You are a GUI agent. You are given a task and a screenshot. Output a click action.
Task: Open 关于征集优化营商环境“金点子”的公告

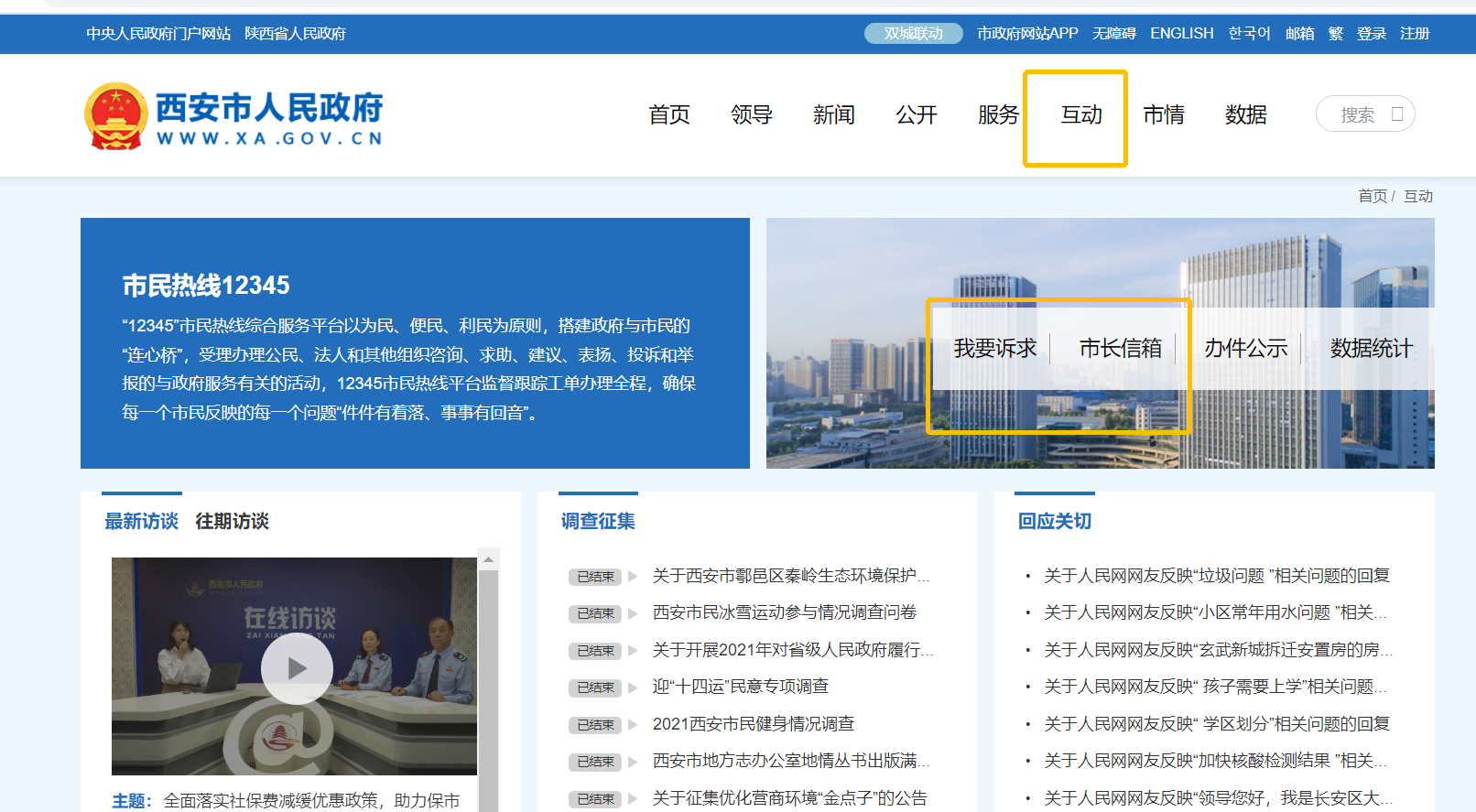tap(790, 798)
